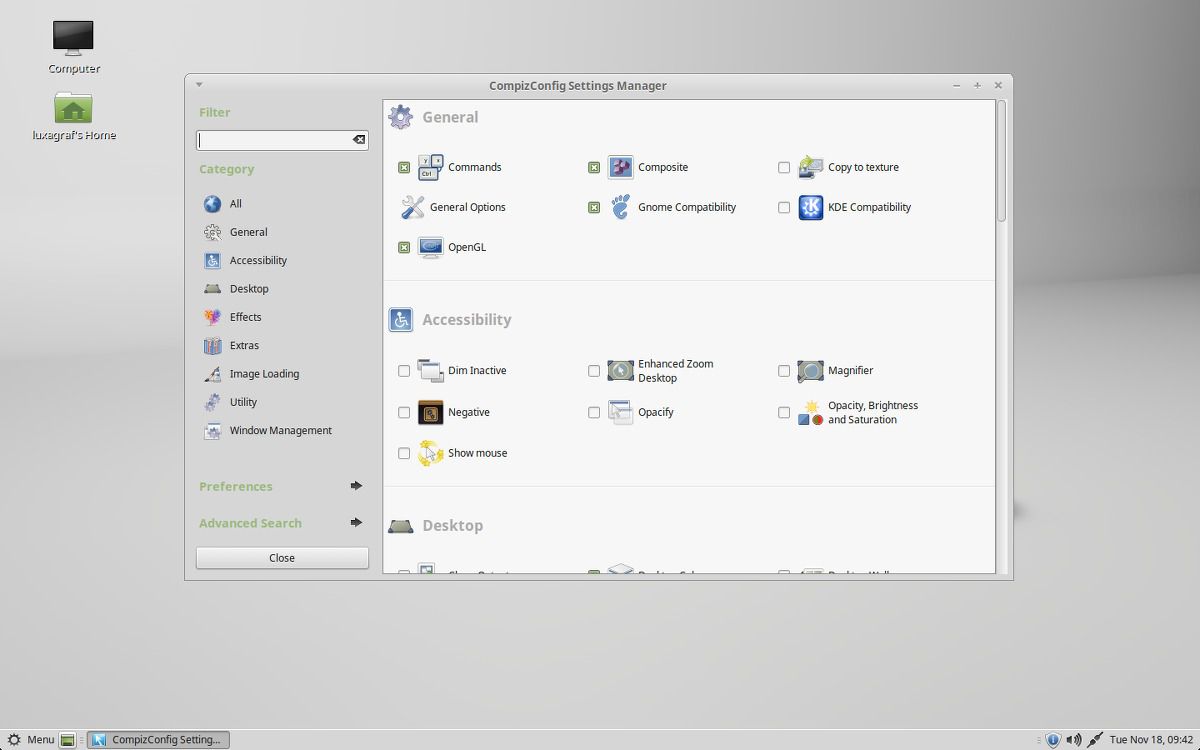The image size is (1200, 750).
Task: Expand the Preferences section arrow
Action: (x=356, y=486)
